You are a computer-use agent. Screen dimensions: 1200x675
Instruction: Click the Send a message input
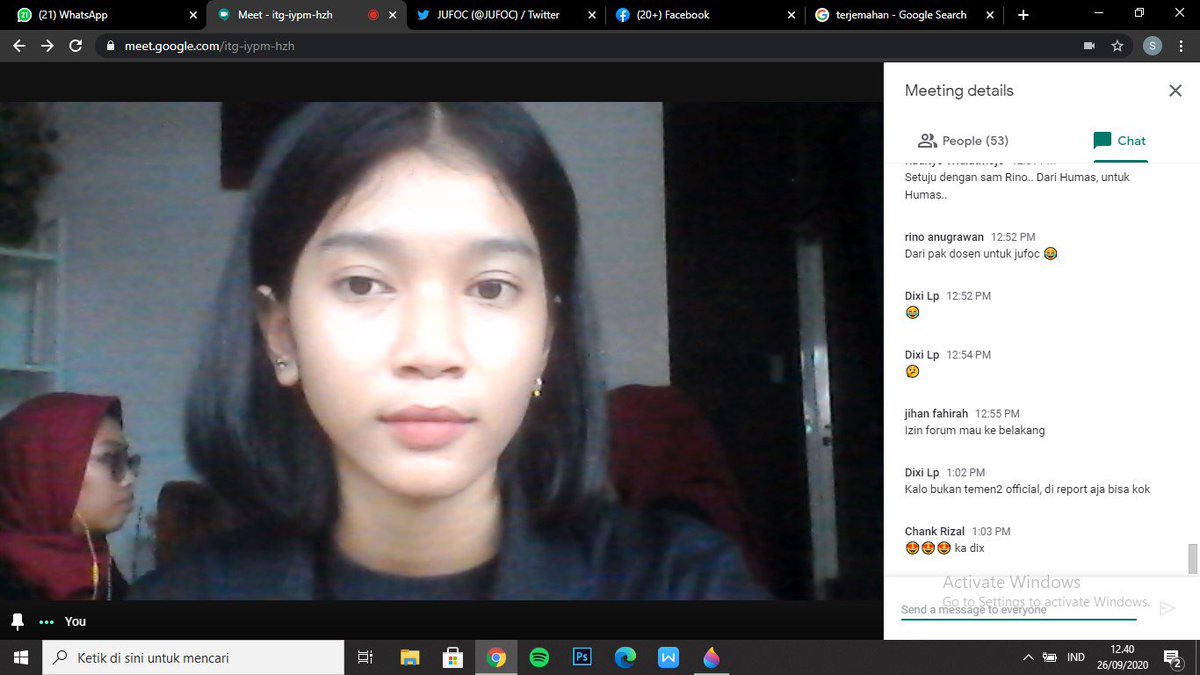[x=1019, y=609]
